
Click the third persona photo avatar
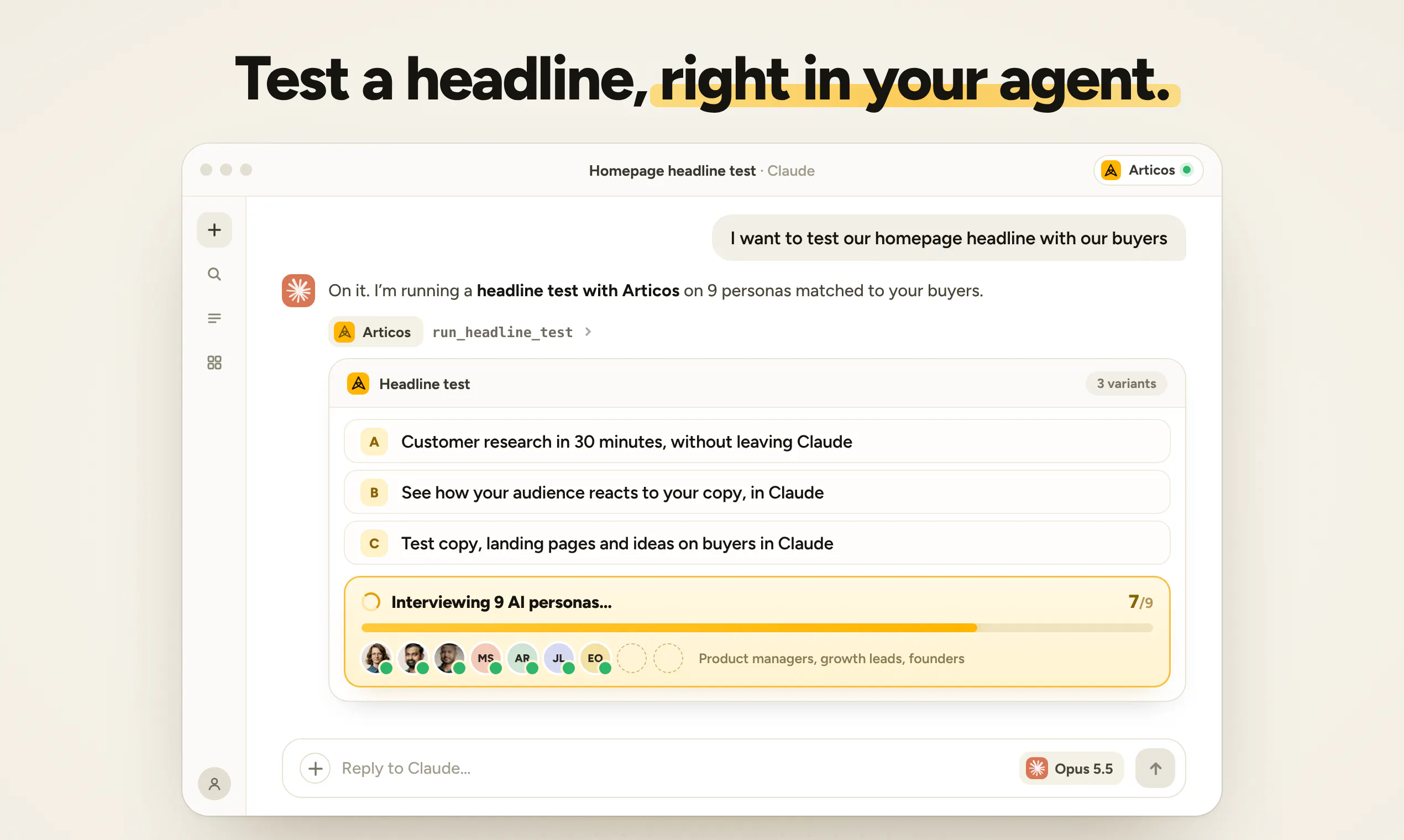pos(449,658)
